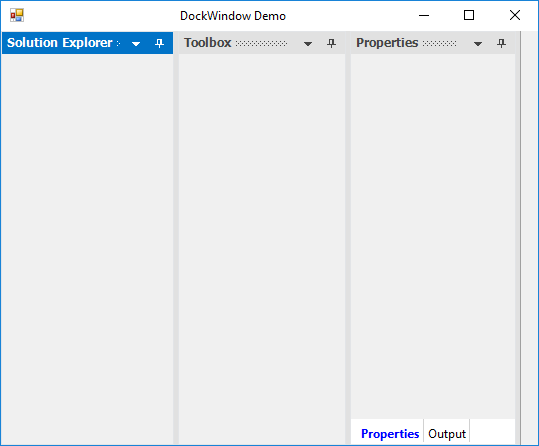Select the Properties tab at bottom

[x=389, y=434]
